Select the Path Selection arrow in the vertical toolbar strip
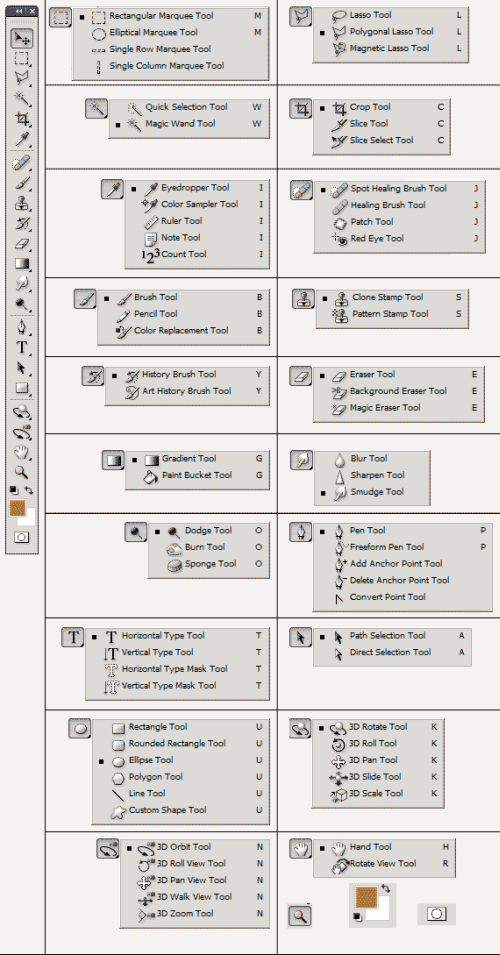The width and height of the screenshot is (500, 955). point(22,368)
